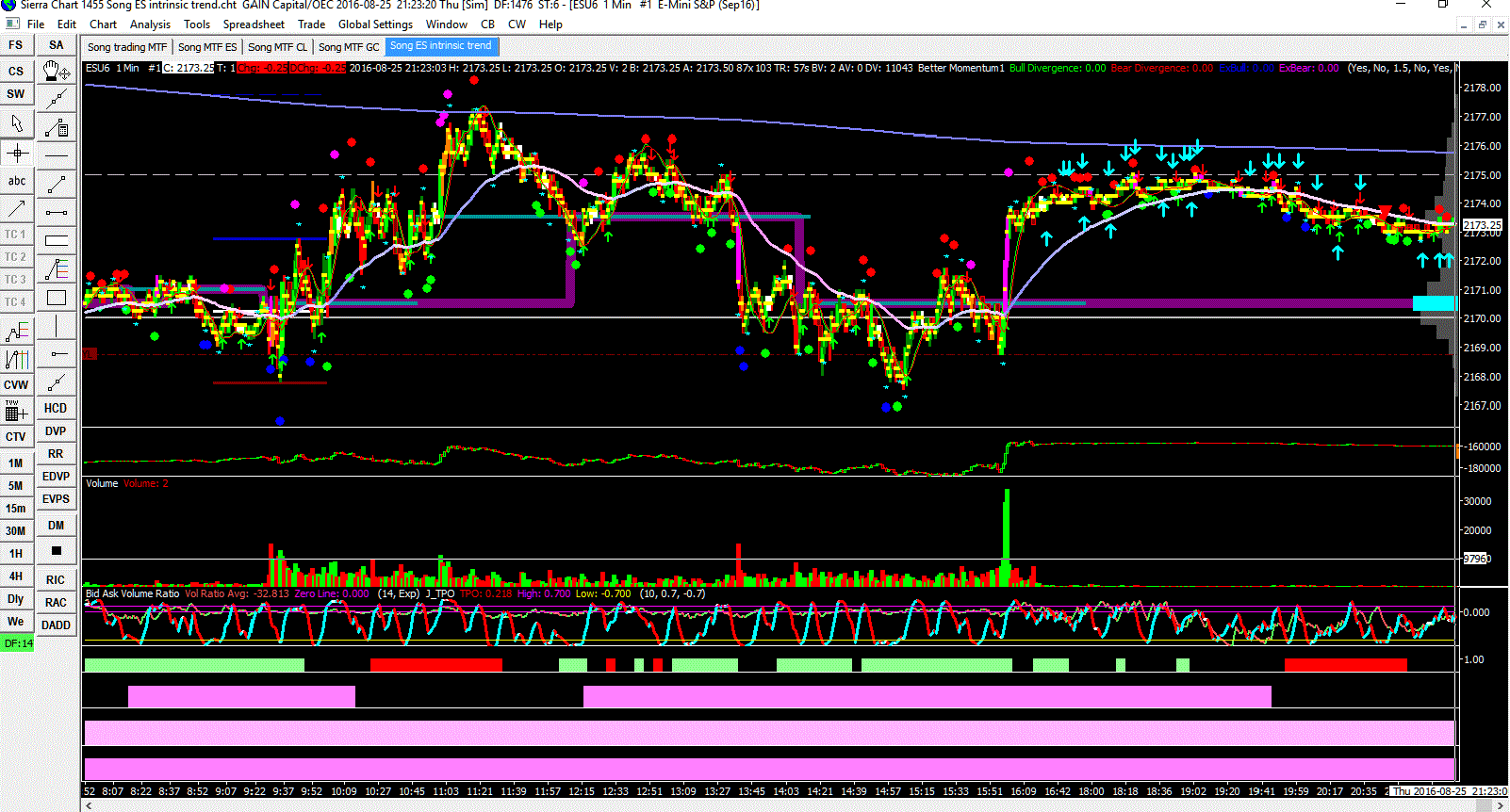
Task: Switch to Song MTF GC tab
Action: click(x=349, y=47)
